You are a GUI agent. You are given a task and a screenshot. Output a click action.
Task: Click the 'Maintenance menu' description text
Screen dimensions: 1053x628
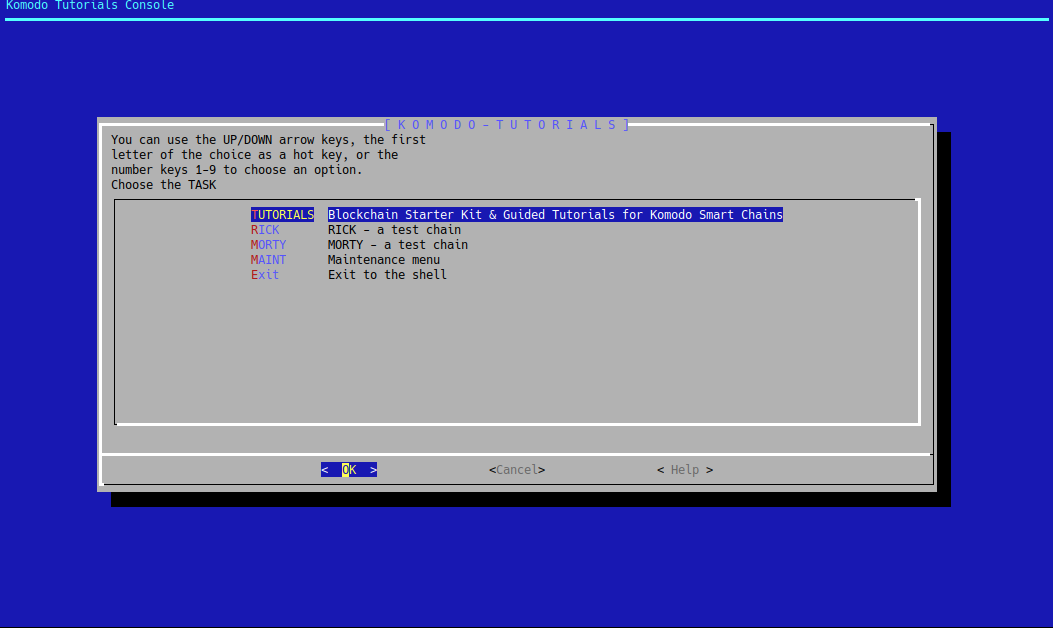click(384, 260)
